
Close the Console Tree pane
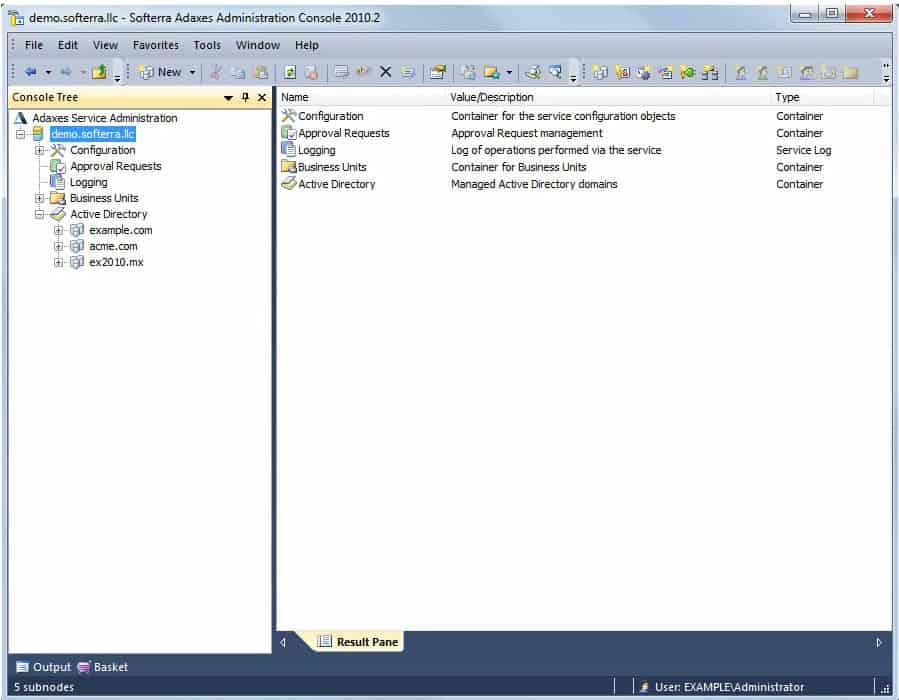point(262,97)
